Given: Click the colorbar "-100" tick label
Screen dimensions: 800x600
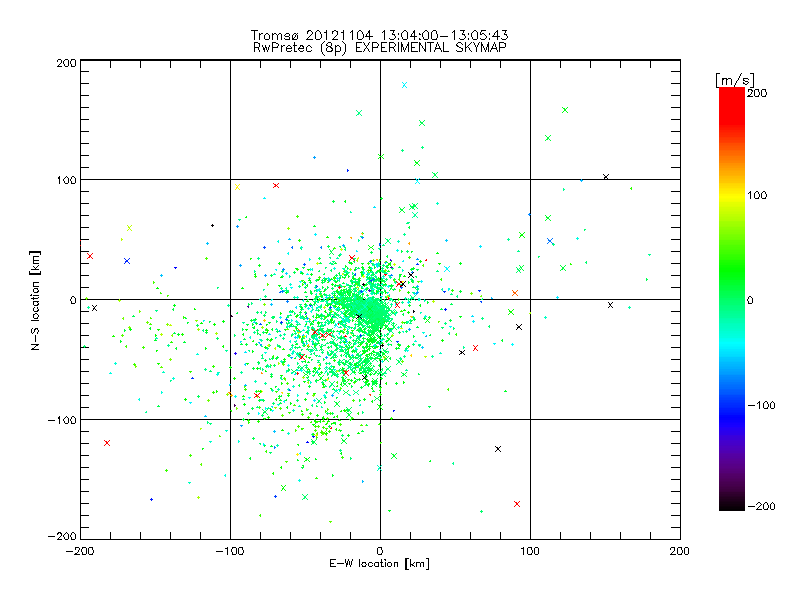Looking at the screenshot, I should (761, 405).
